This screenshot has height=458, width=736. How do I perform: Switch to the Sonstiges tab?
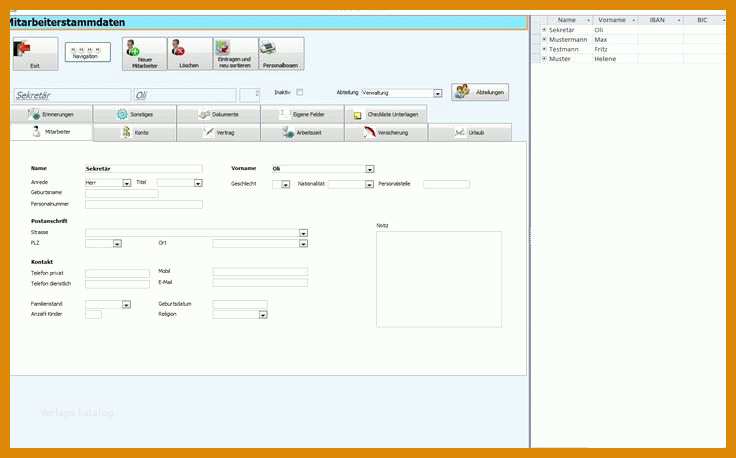tap(135, 114)
